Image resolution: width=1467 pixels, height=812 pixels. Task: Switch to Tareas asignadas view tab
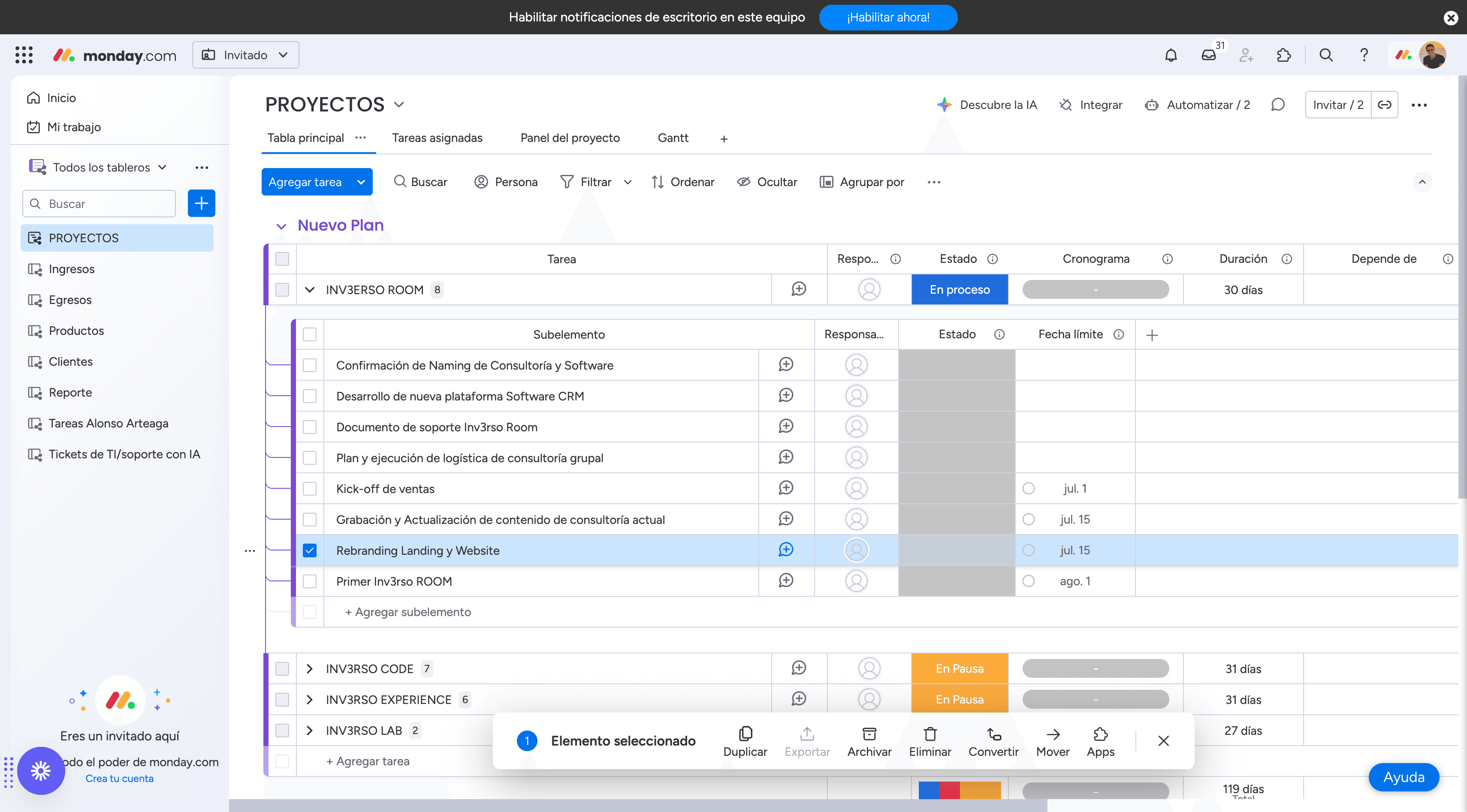pos(438,138)
